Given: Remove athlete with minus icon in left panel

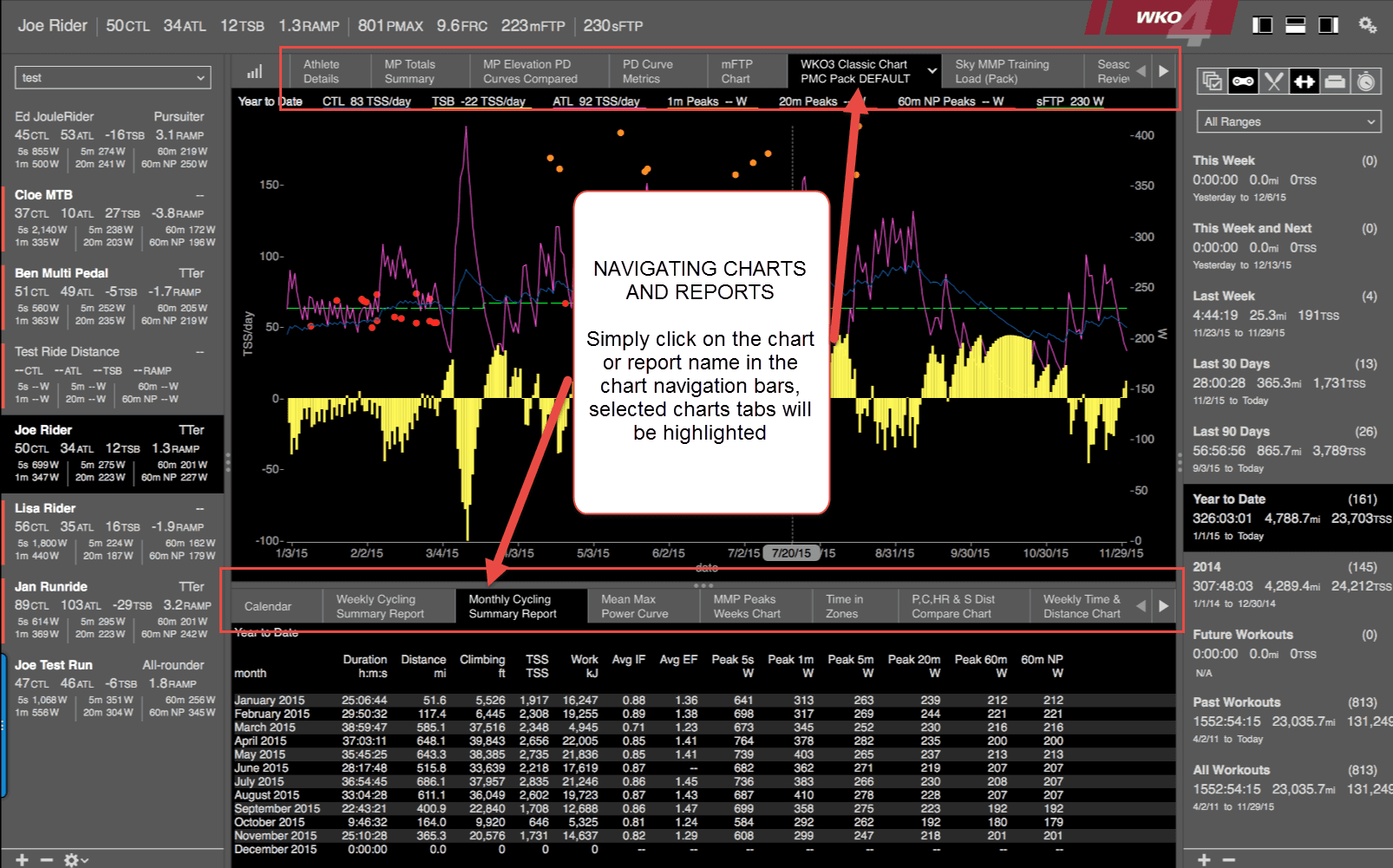Looking at the screenshot, I should (47, 859).
